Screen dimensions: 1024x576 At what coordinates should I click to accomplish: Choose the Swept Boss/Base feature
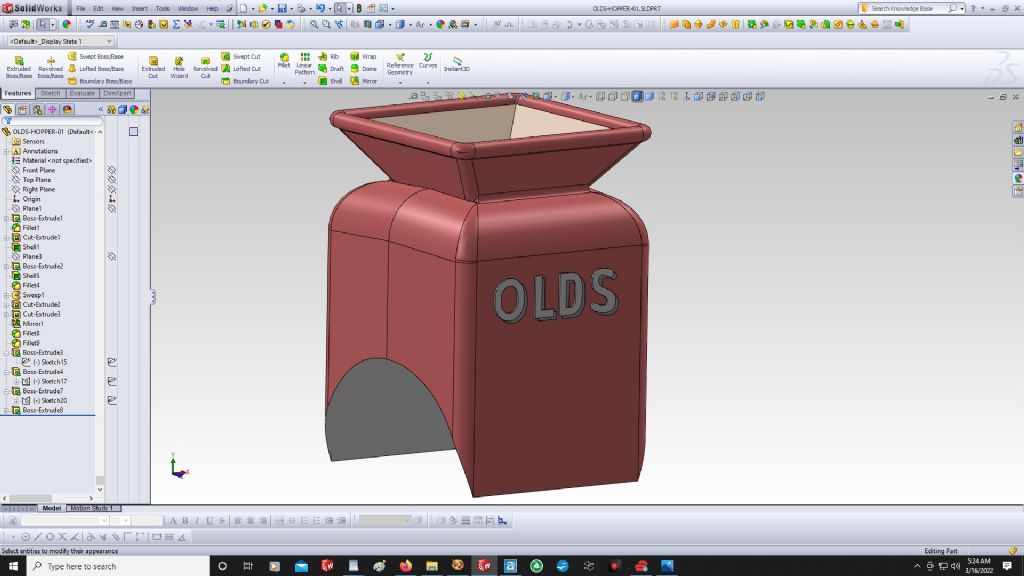95,57
